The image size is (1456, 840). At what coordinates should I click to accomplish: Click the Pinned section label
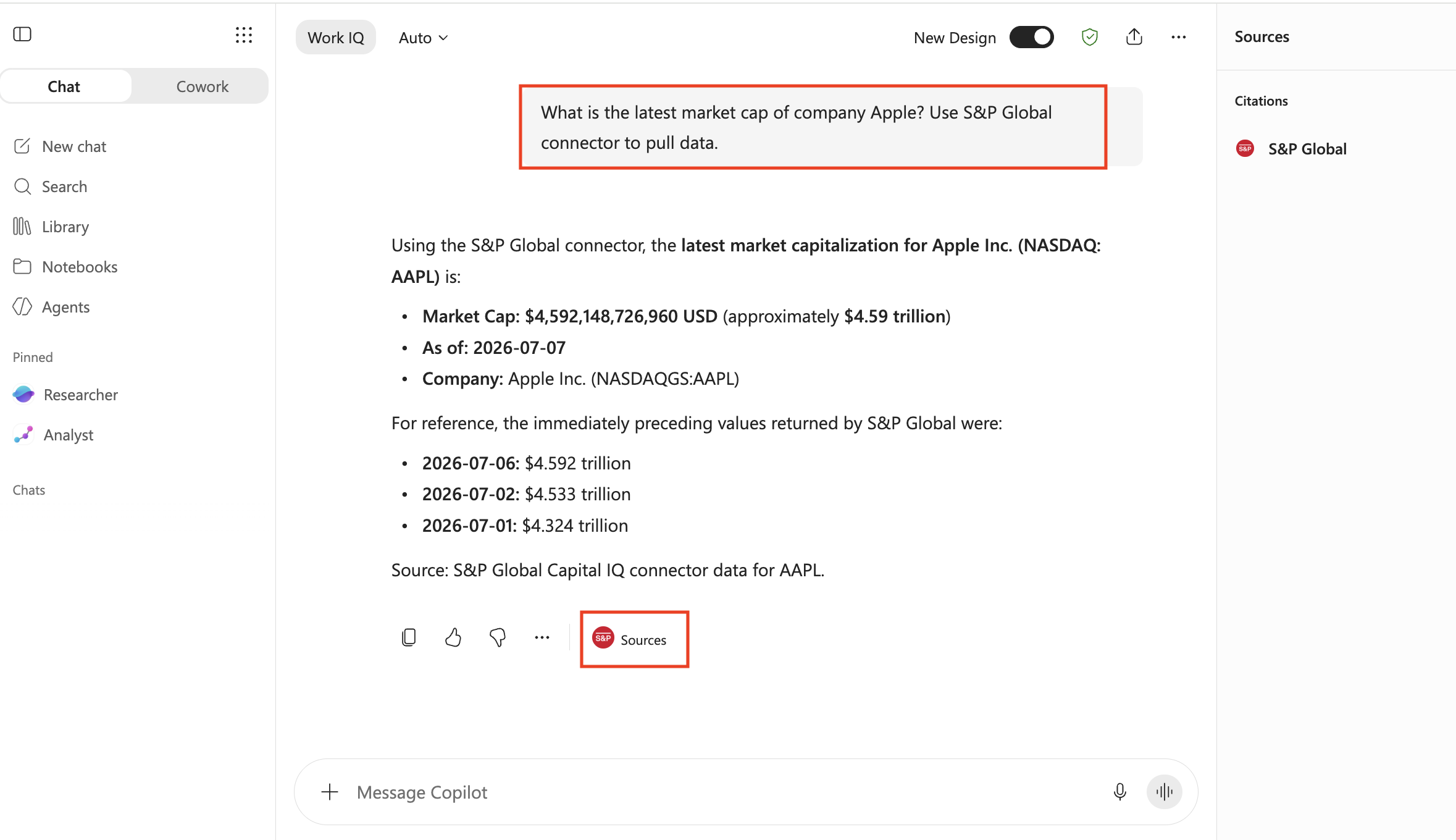[33, 357]
